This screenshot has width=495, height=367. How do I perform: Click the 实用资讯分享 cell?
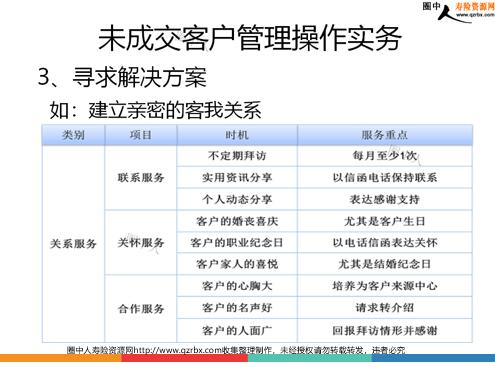[x=237, y=177]
